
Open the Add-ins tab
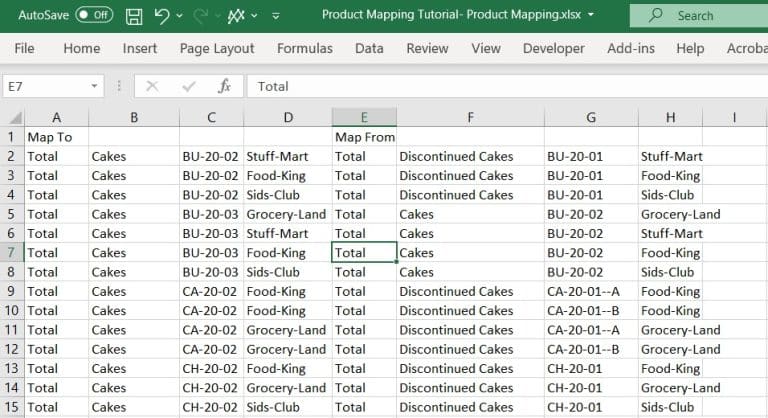(x=631, y=48)
